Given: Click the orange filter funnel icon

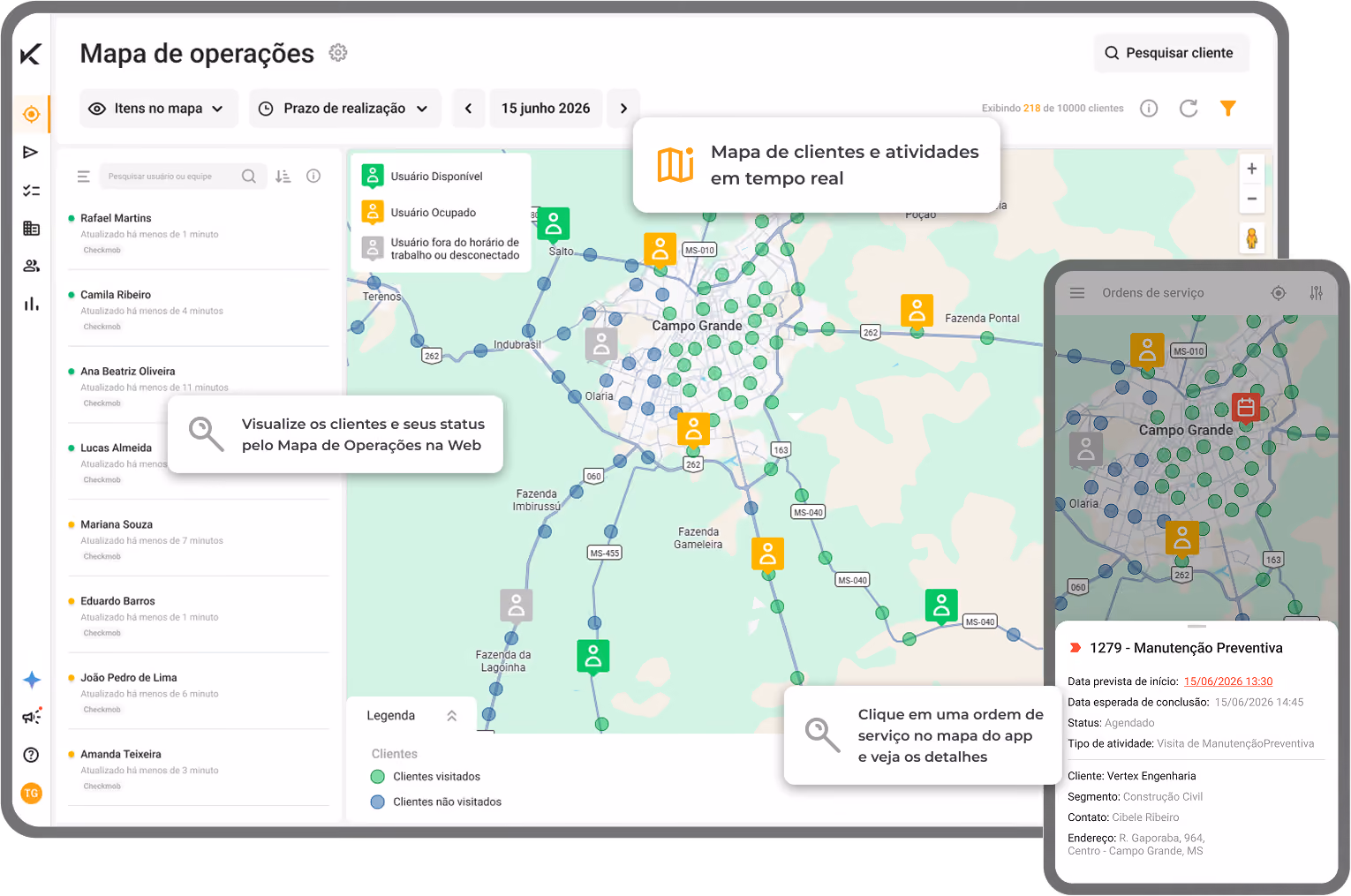Looking at the screenshot, I should [1228, 108].
